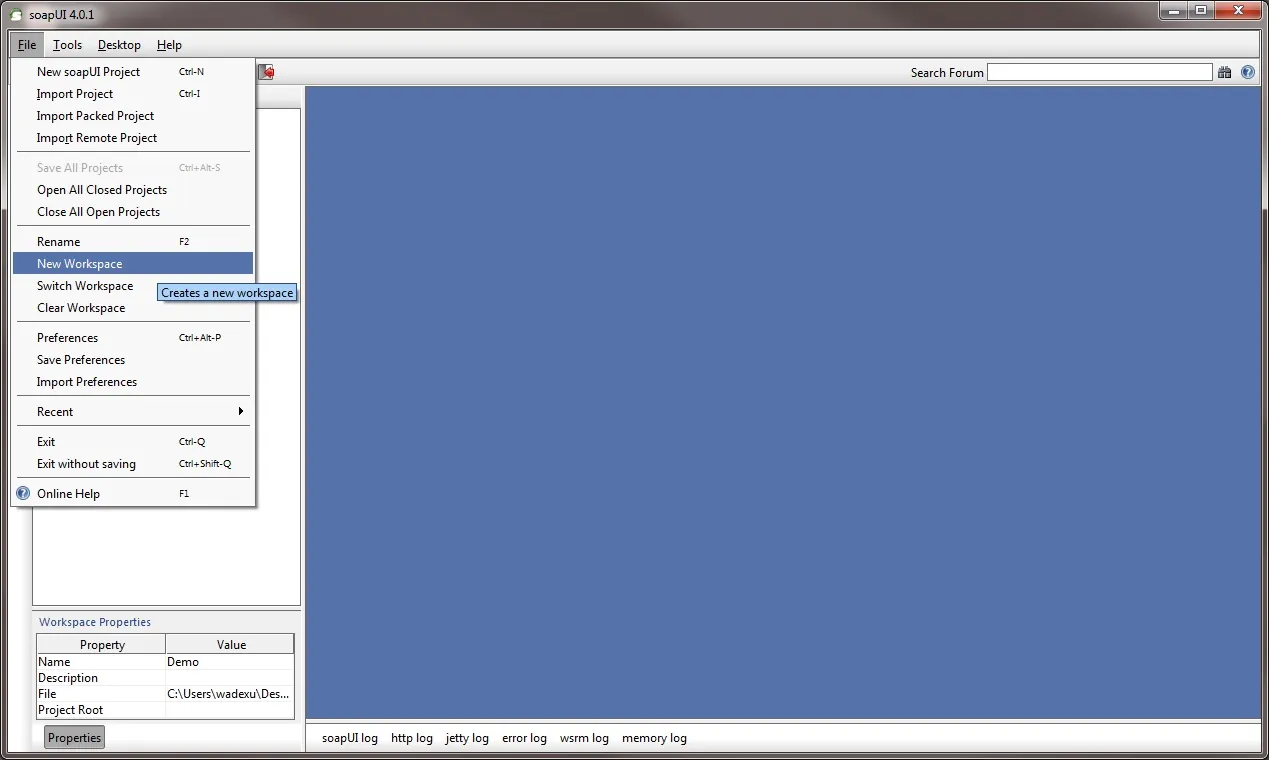Show the jetty log tab
The image size is (1269, 760).
pyautogui.click(x=467, y=738)
